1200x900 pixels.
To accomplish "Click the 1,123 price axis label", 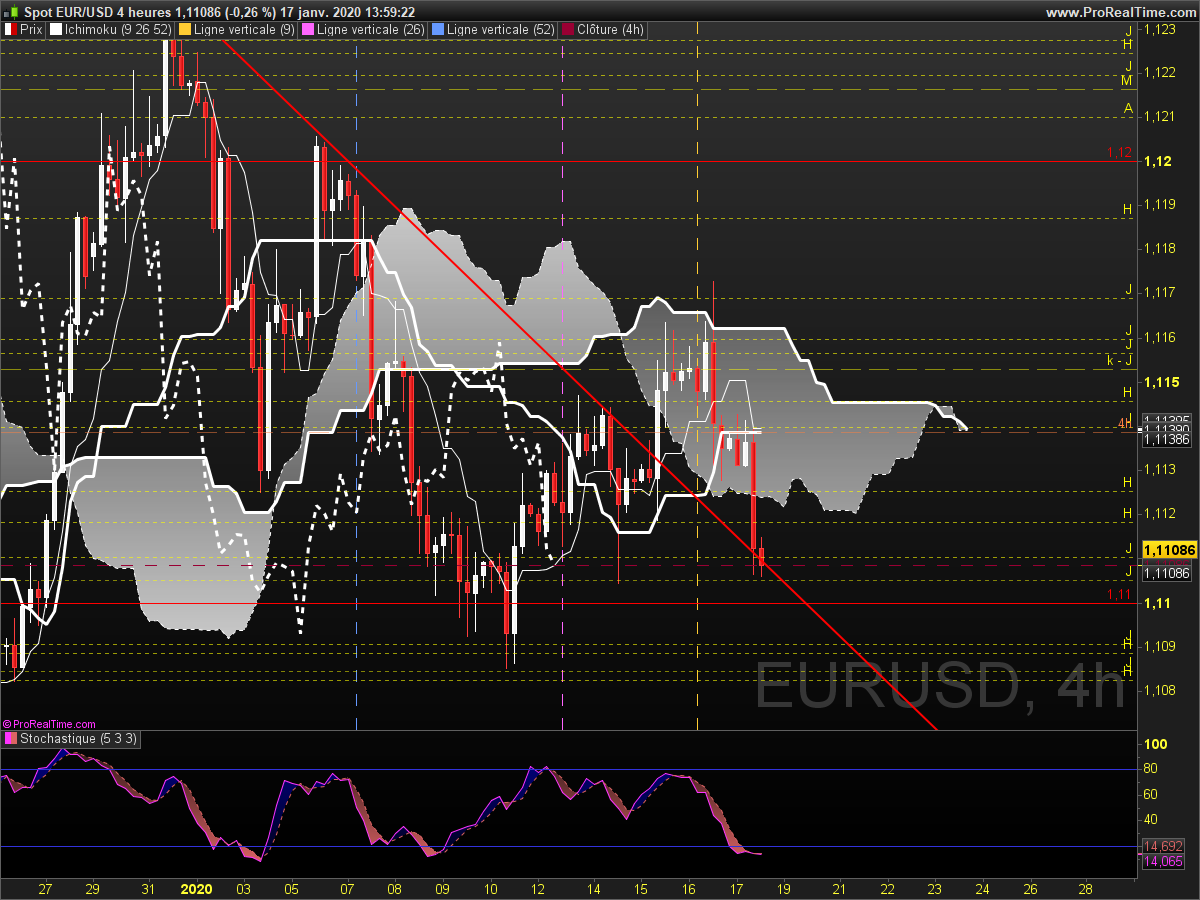I will [1160, 29].
